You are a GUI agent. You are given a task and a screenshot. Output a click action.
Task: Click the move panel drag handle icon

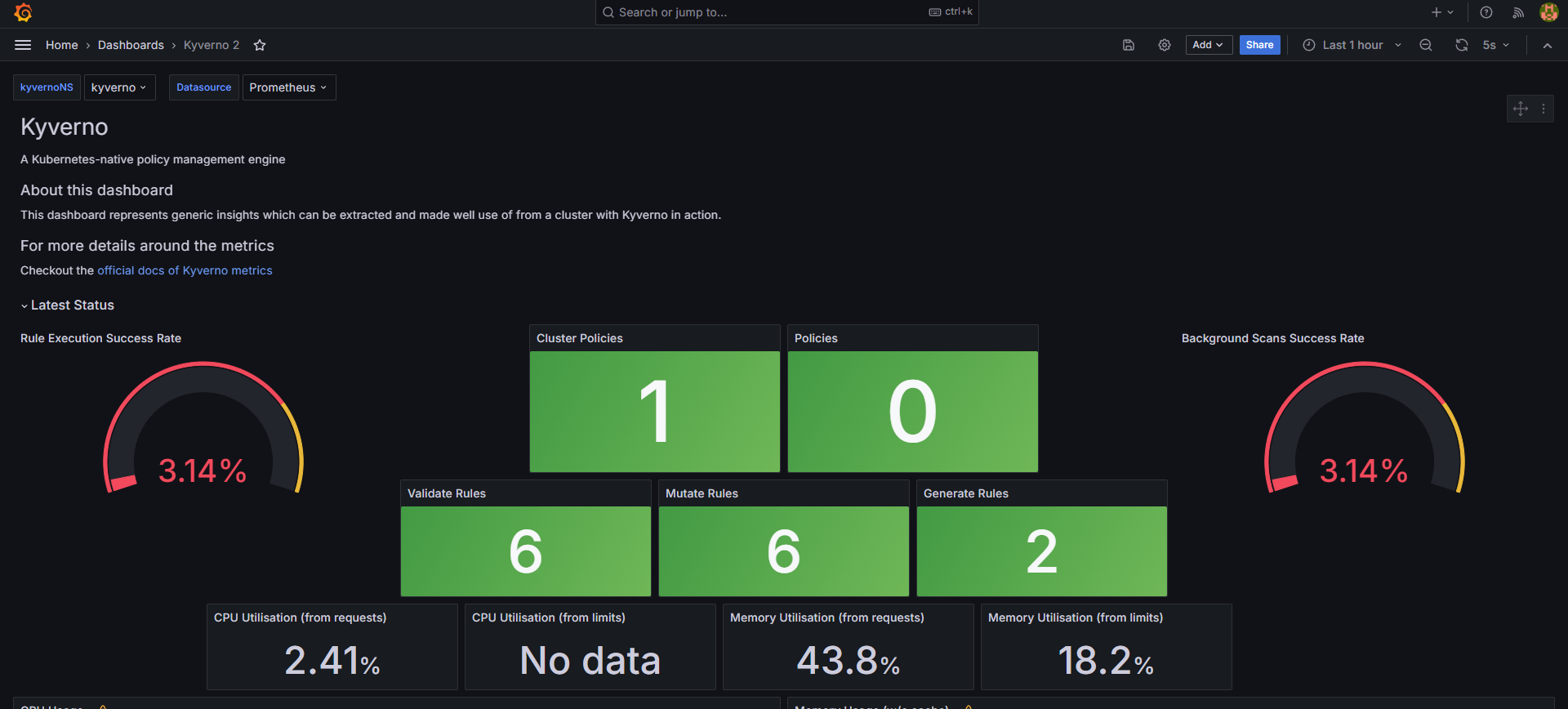[1521, 109]
